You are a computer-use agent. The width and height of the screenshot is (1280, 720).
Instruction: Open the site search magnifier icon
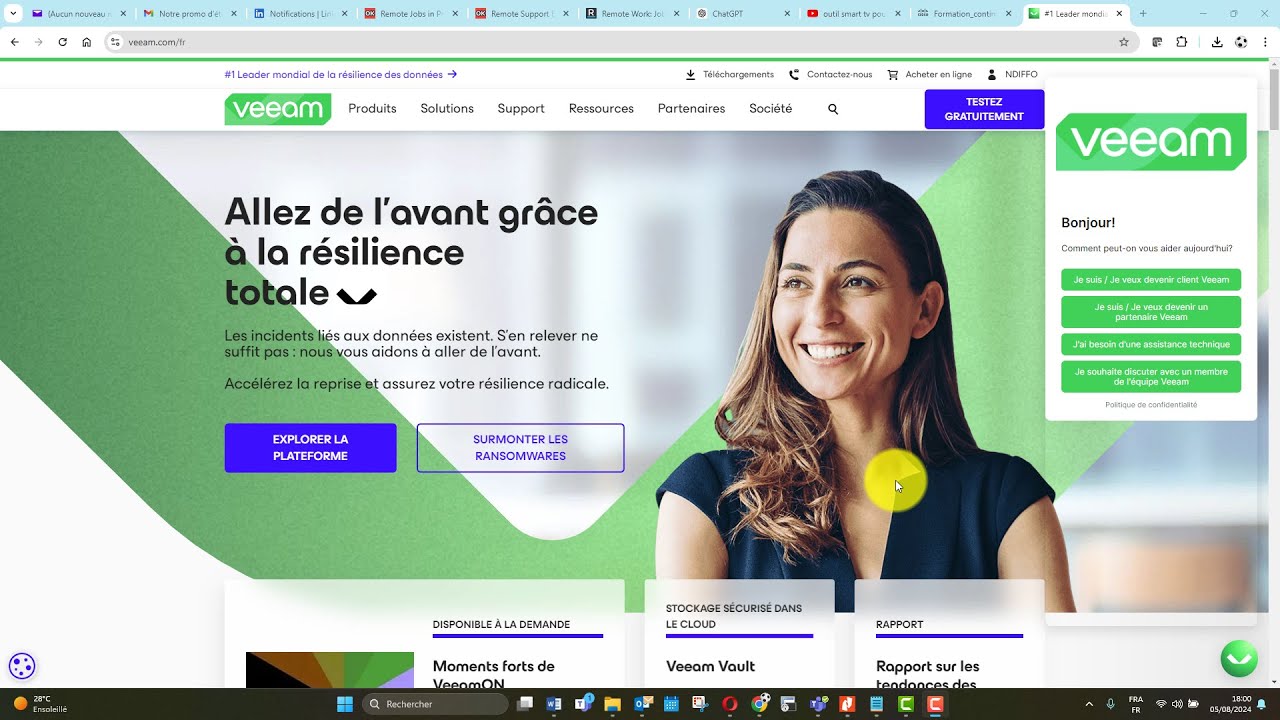pos(833,109)
